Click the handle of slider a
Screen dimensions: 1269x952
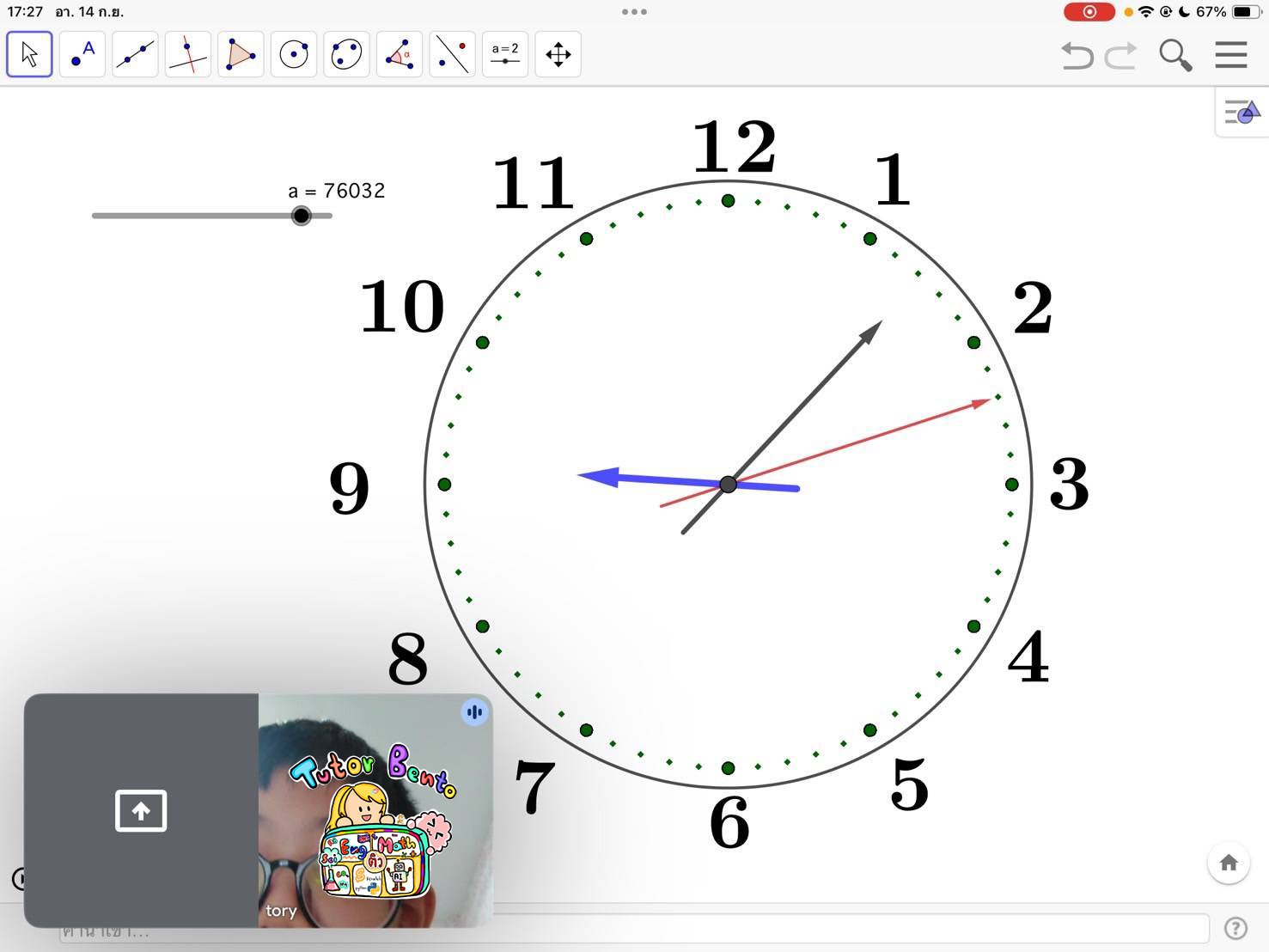pyautogui.click(x=301, y=216)
